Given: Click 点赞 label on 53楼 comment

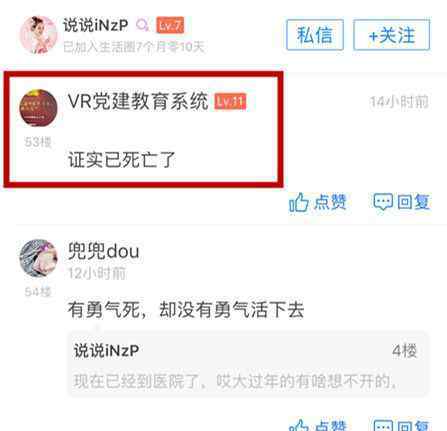Looking at the screenshot, I should [x=330, y=202].
